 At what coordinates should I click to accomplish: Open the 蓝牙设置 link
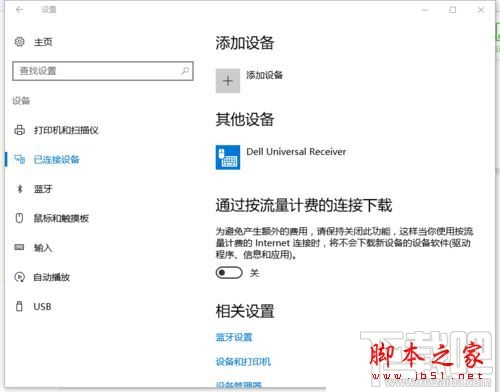(x=234, y=337)
